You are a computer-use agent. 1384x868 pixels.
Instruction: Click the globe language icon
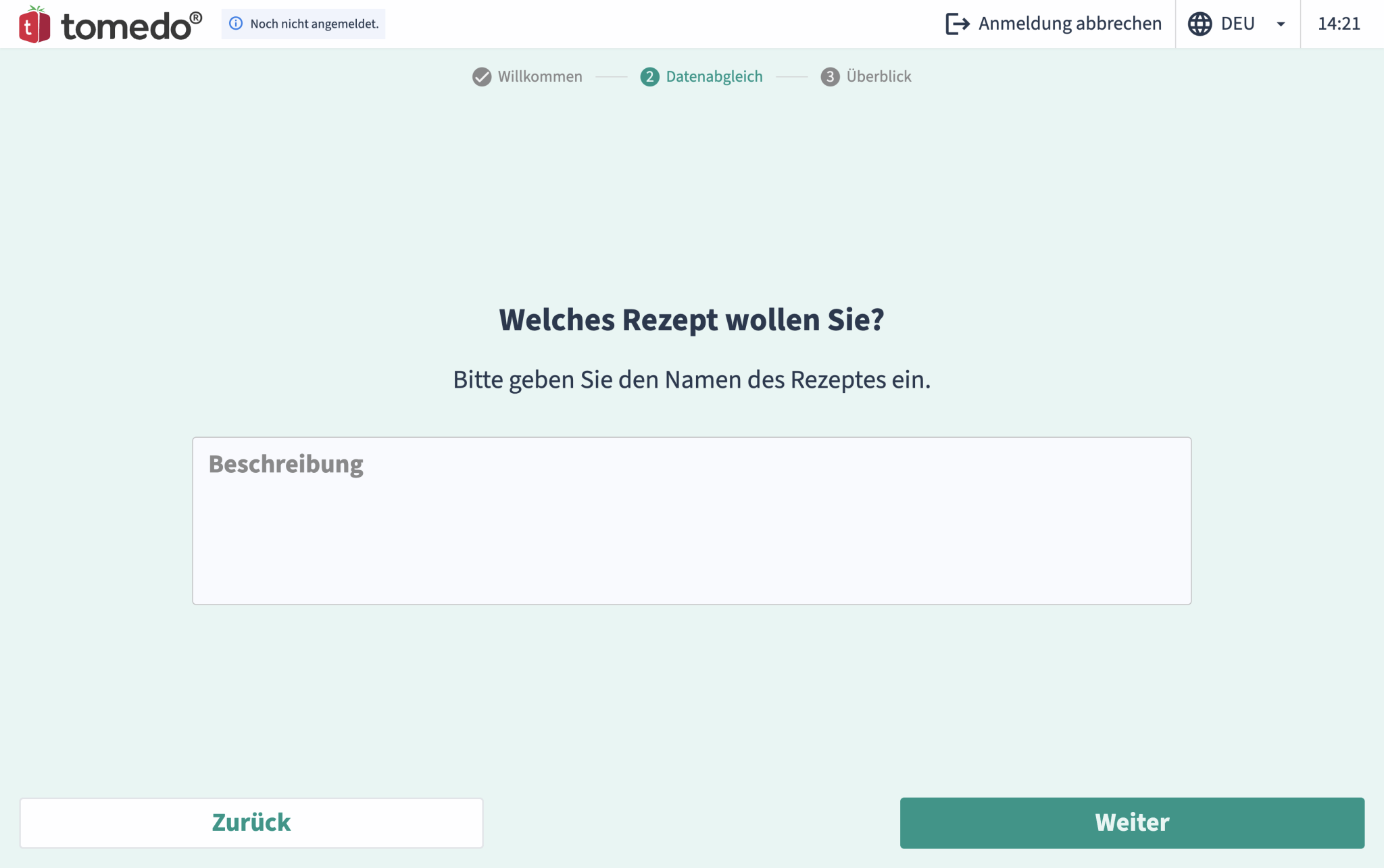tap(1201, 24)
